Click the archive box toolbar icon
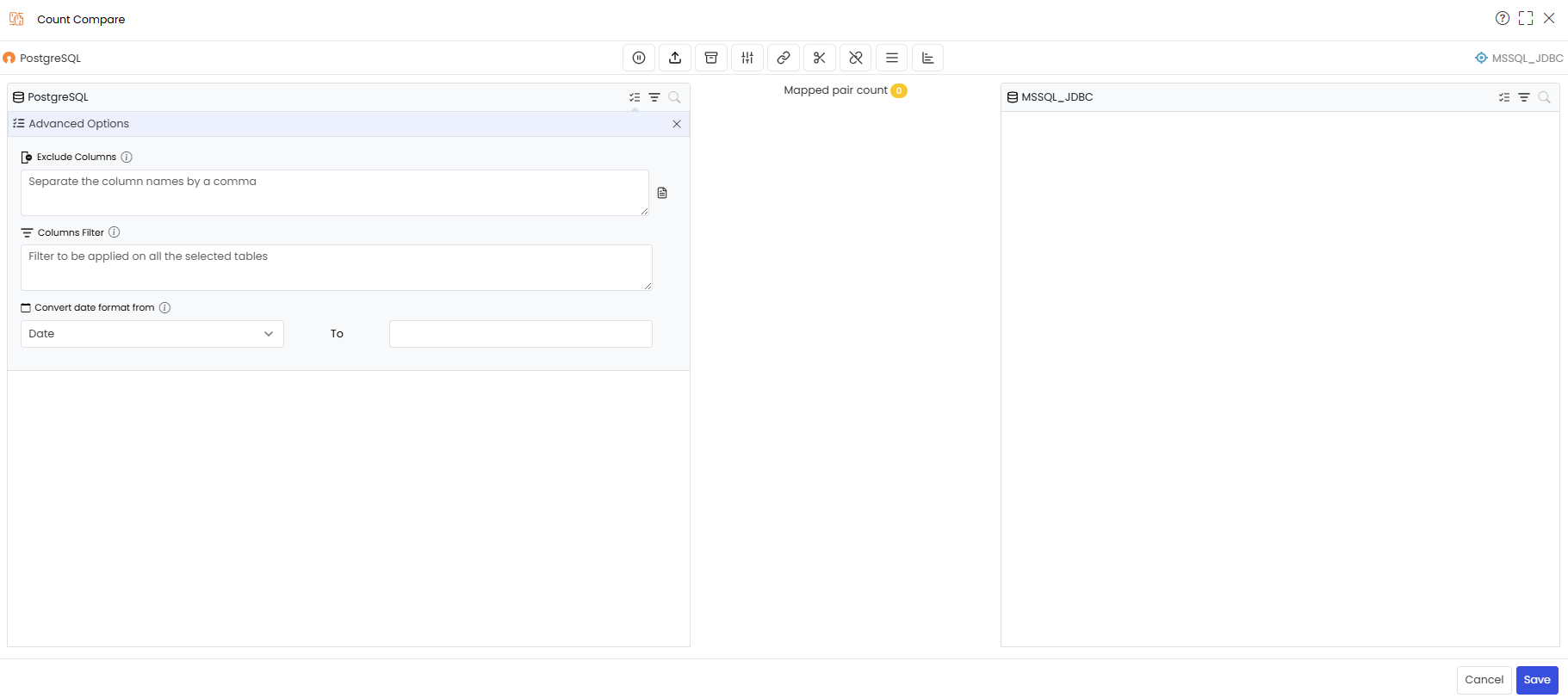The width and height of the screenshot is (1568, 698). pyautogui.click(x=711, y=58)
